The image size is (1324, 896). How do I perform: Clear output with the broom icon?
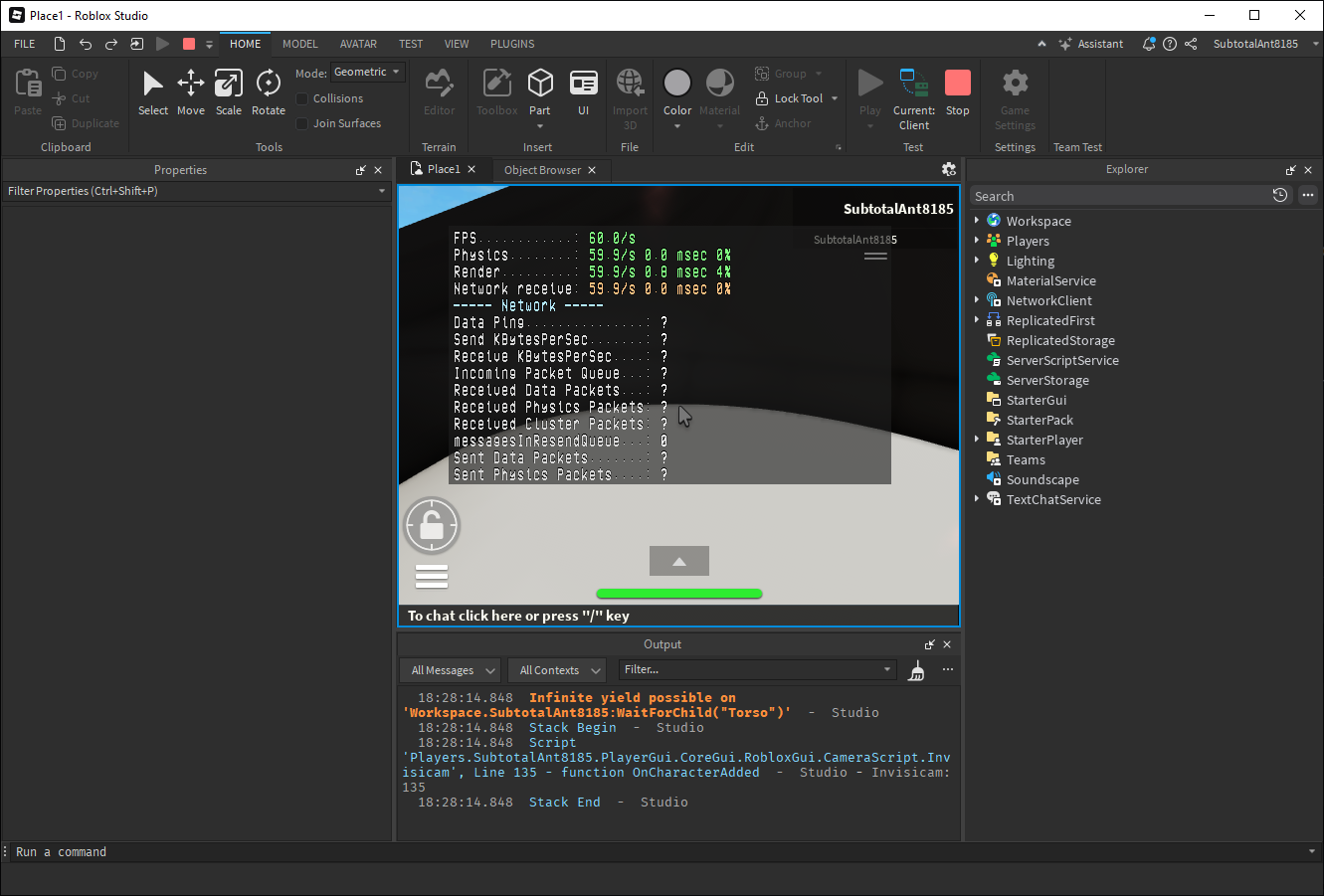[x=917, y=671]
